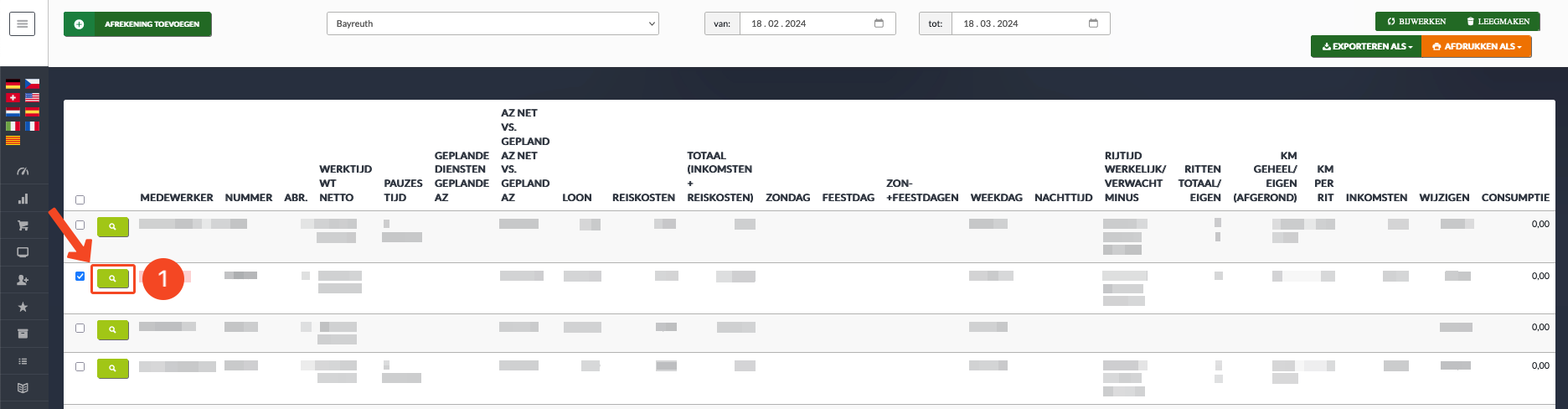Uncheck the checked second row checkbox
The height and width of the screenshot is (409, 1568).
pos(80,276)
